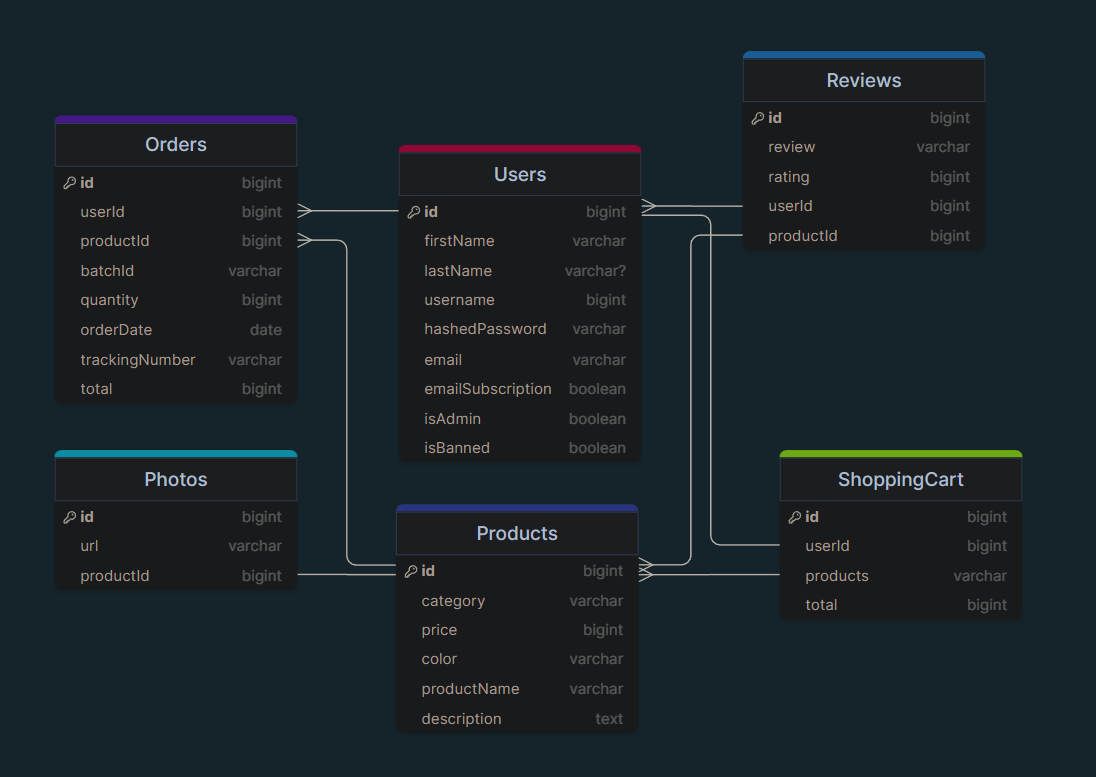The image size is (1096, 777).
Task: Select the total field in Orders
Action: coord(176,389)
